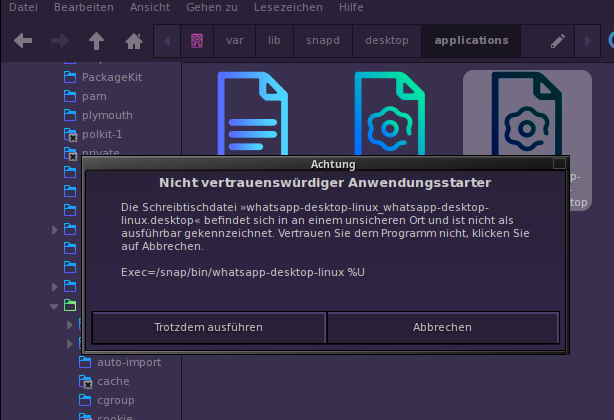Click Abbrechen button in dialog
614x420 pixels.
point(443,328)
